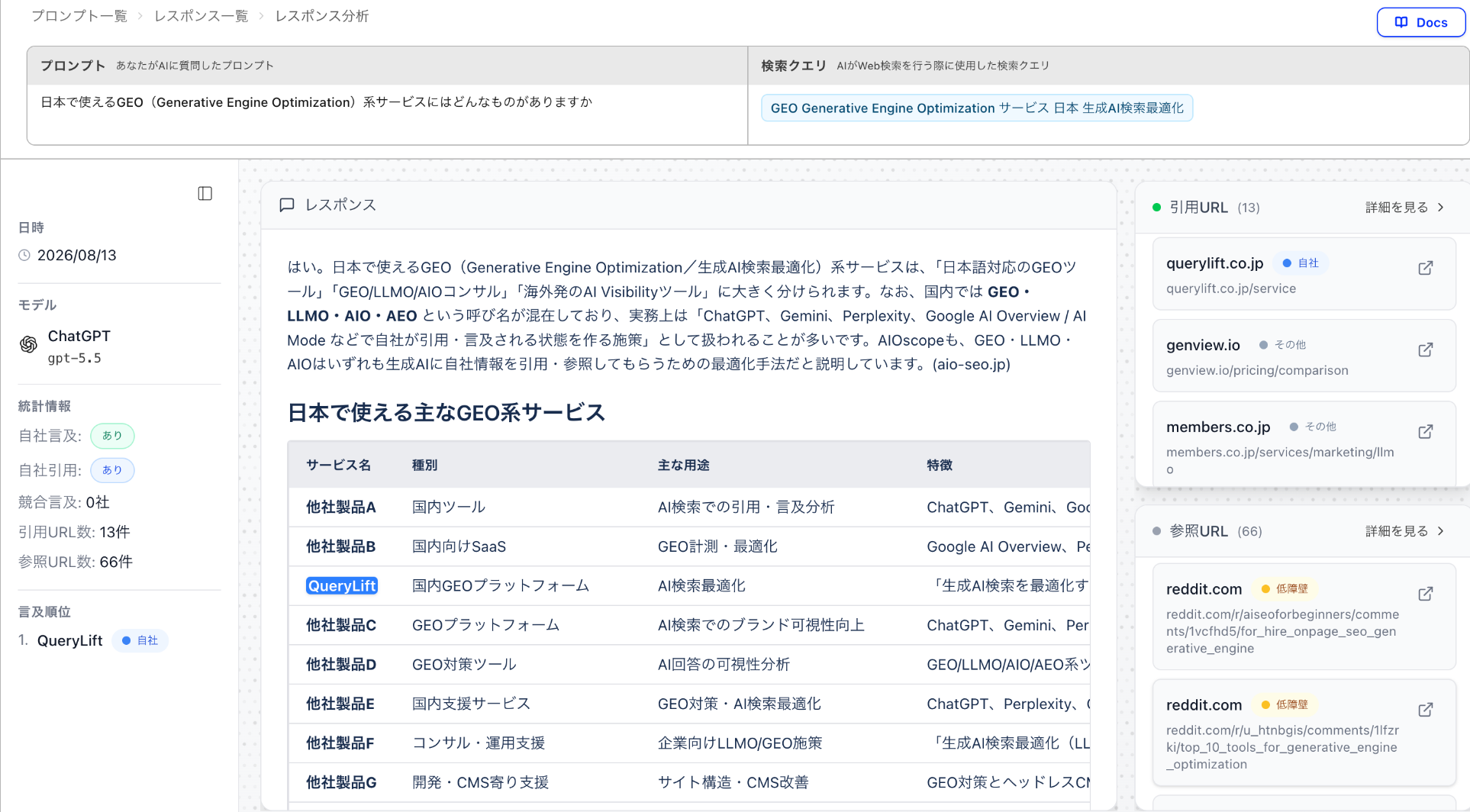
Task: Go to レスポンス一覧 breadcrumb
Action: (x=201, y=16)
